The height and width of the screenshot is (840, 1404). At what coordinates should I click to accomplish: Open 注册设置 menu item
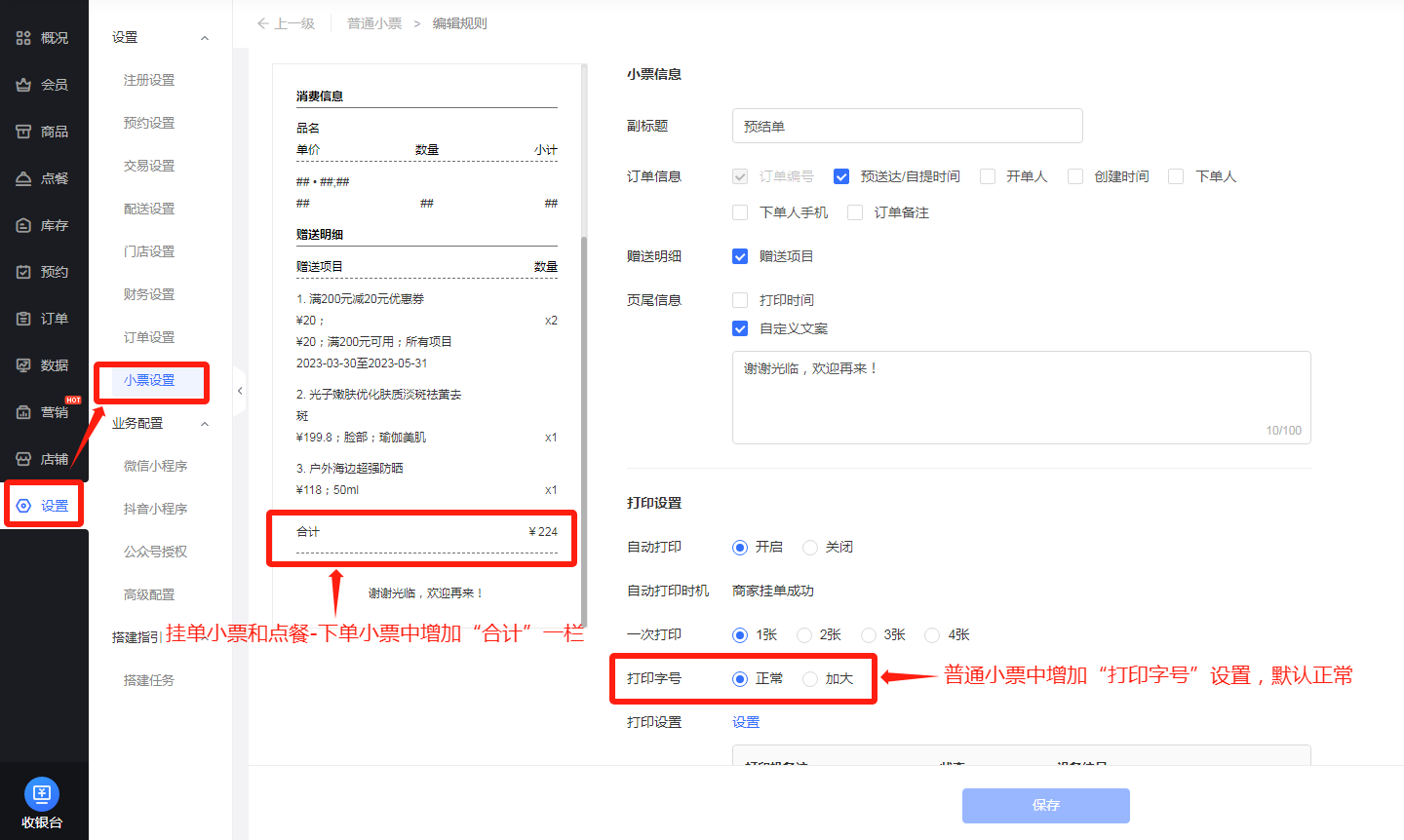[149, 80]
